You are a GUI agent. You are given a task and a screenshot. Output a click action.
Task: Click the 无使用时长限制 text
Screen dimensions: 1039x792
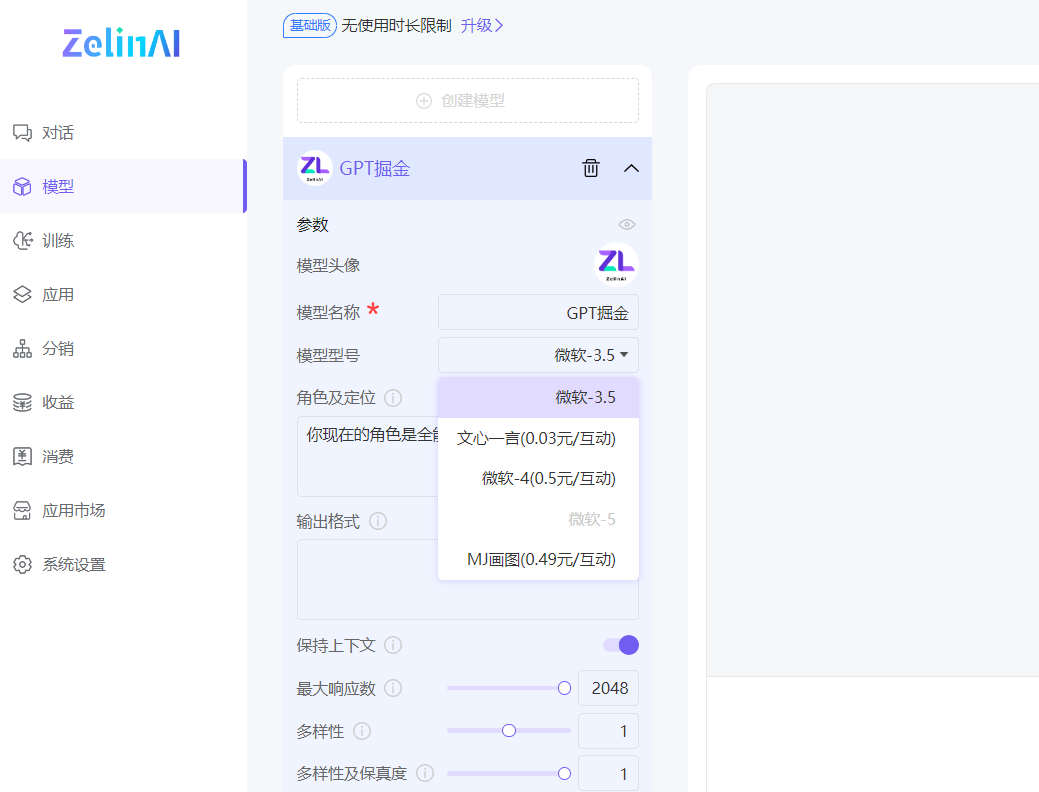point(396,26)
